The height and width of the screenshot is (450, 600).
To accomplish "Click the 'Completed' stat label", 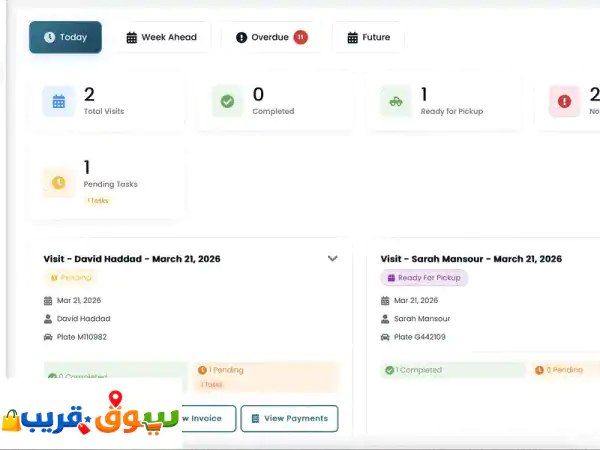I will click(274, 111).
